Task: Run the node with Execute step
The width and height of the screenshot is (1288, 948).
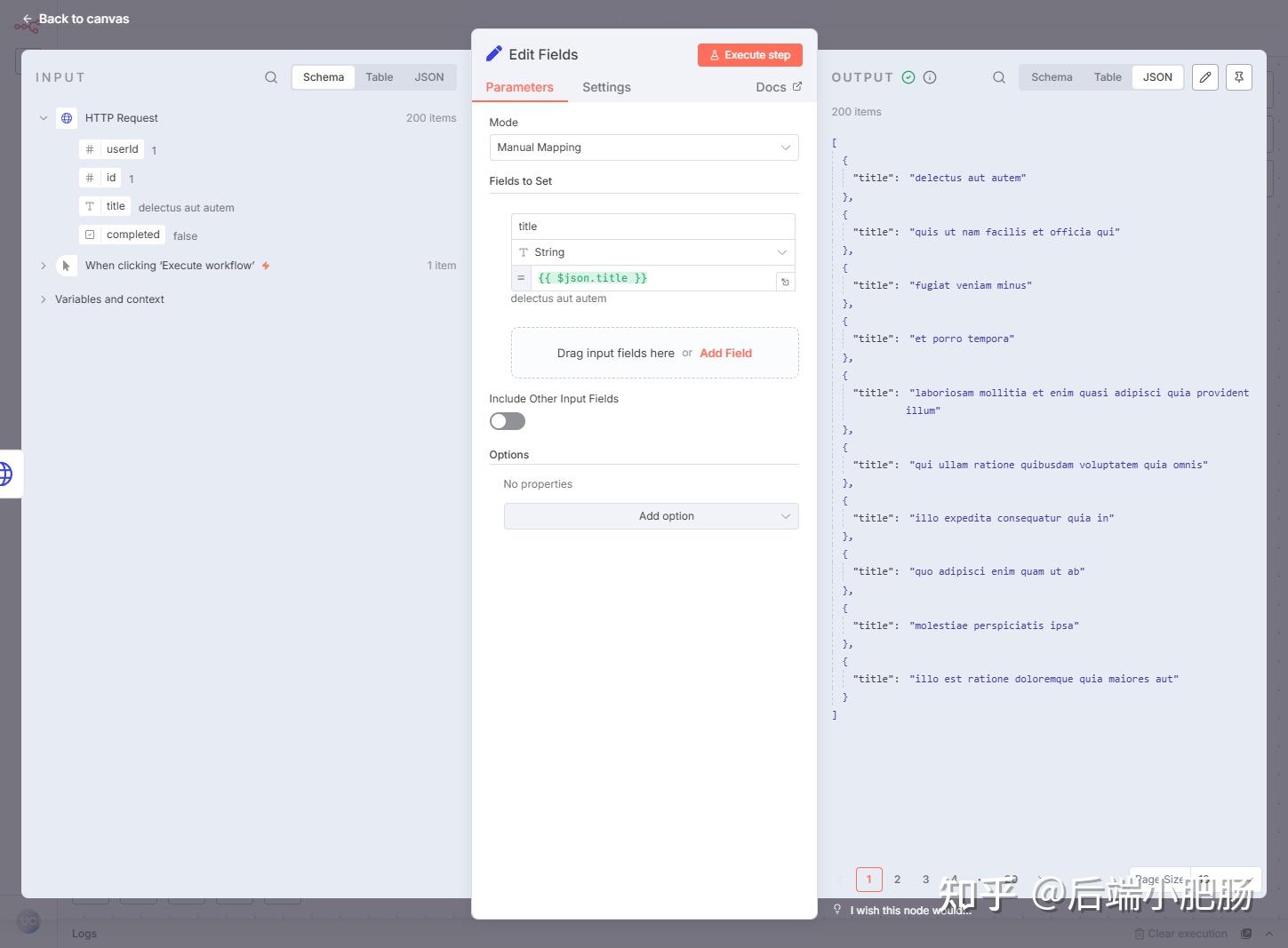Action: coord(750,55)
